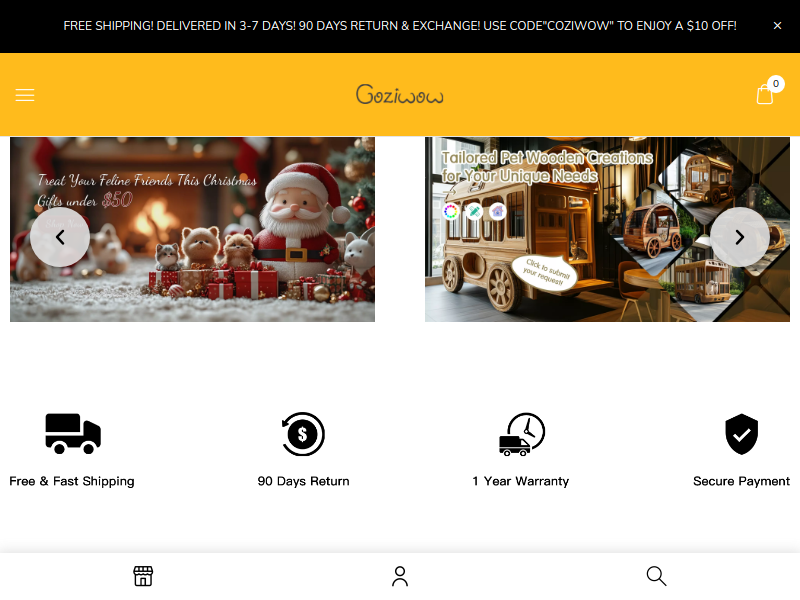The height and width of the screenshot is (600, 800).
Task: Advance to next banner slide
Action: pos(740,237)
